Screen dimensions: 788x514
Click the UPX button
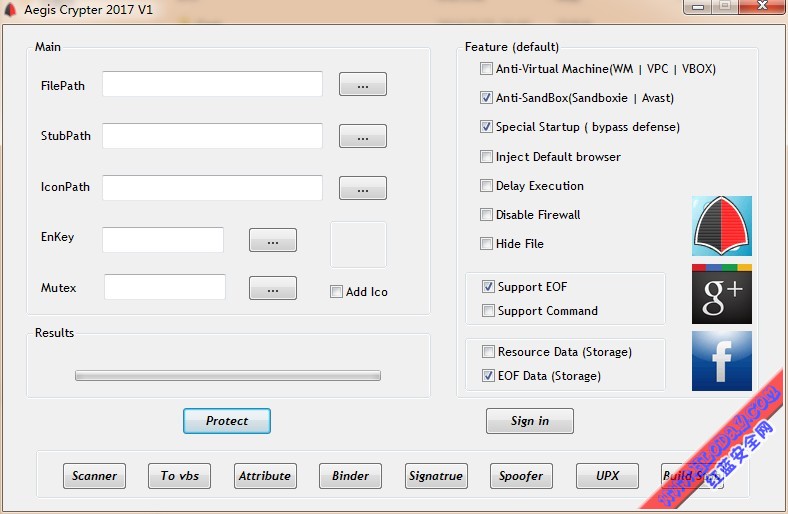(x=607, y=476)
